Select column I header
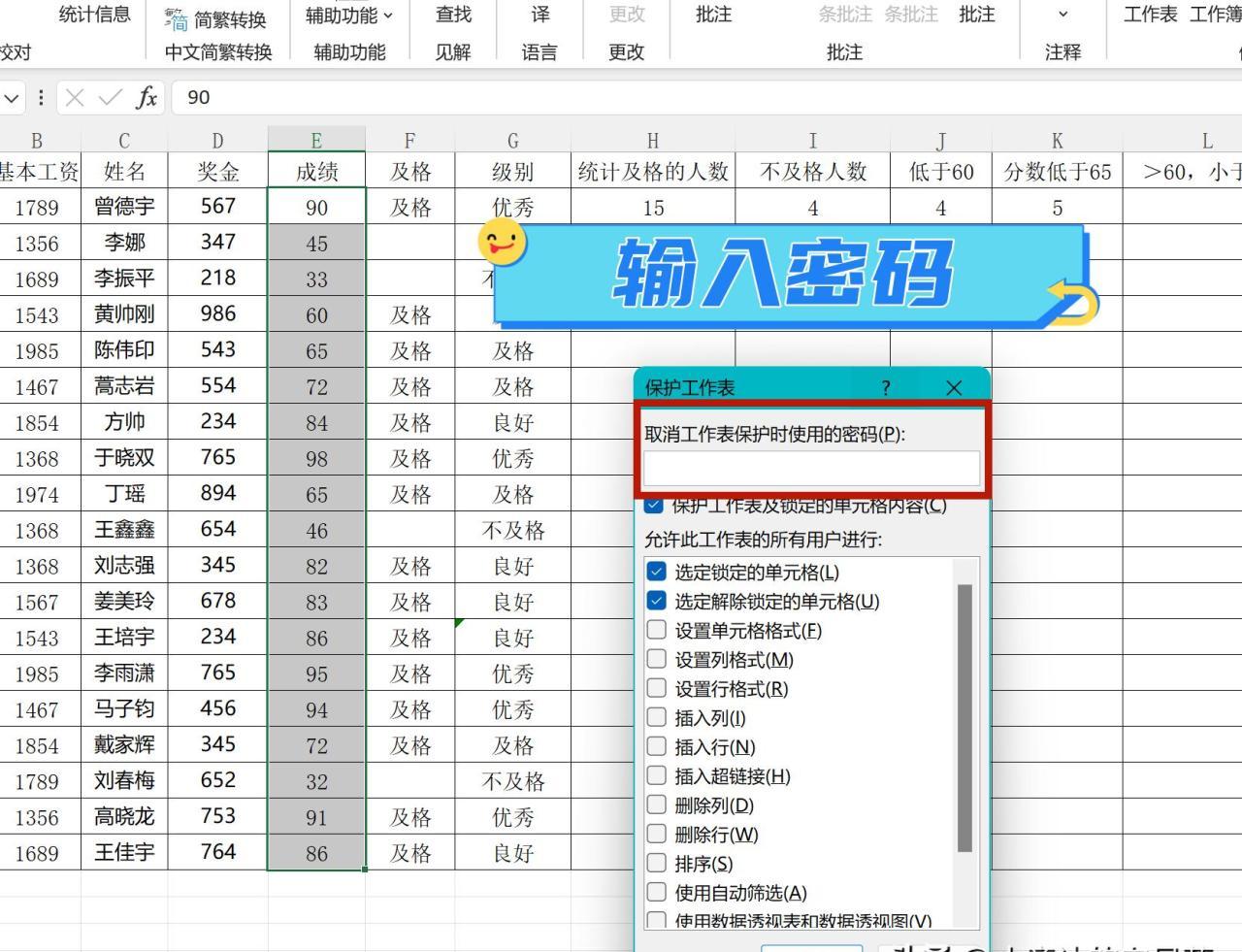 point(812,141)
